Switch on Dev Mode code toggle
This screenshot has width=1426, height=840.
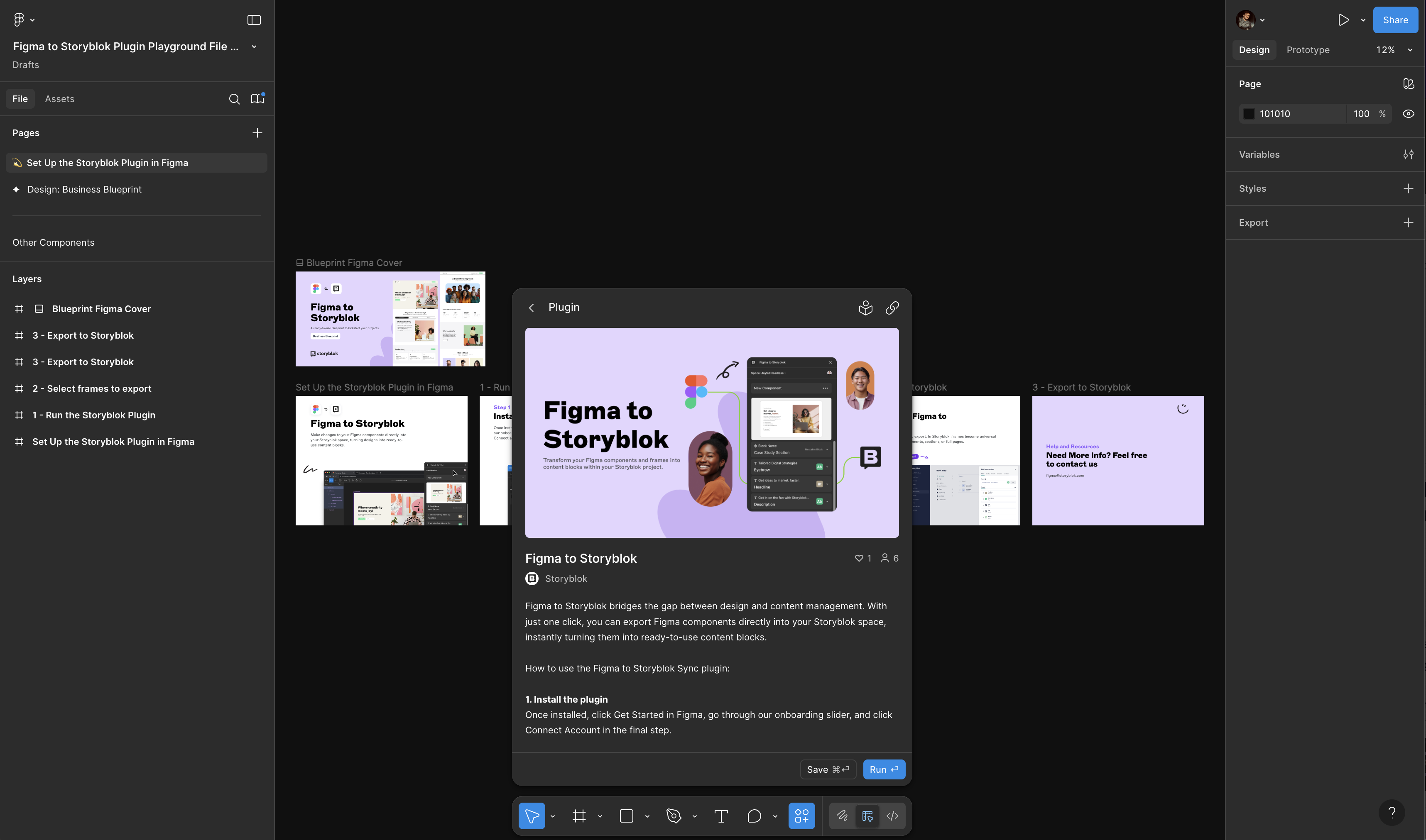tap(892, 816)
